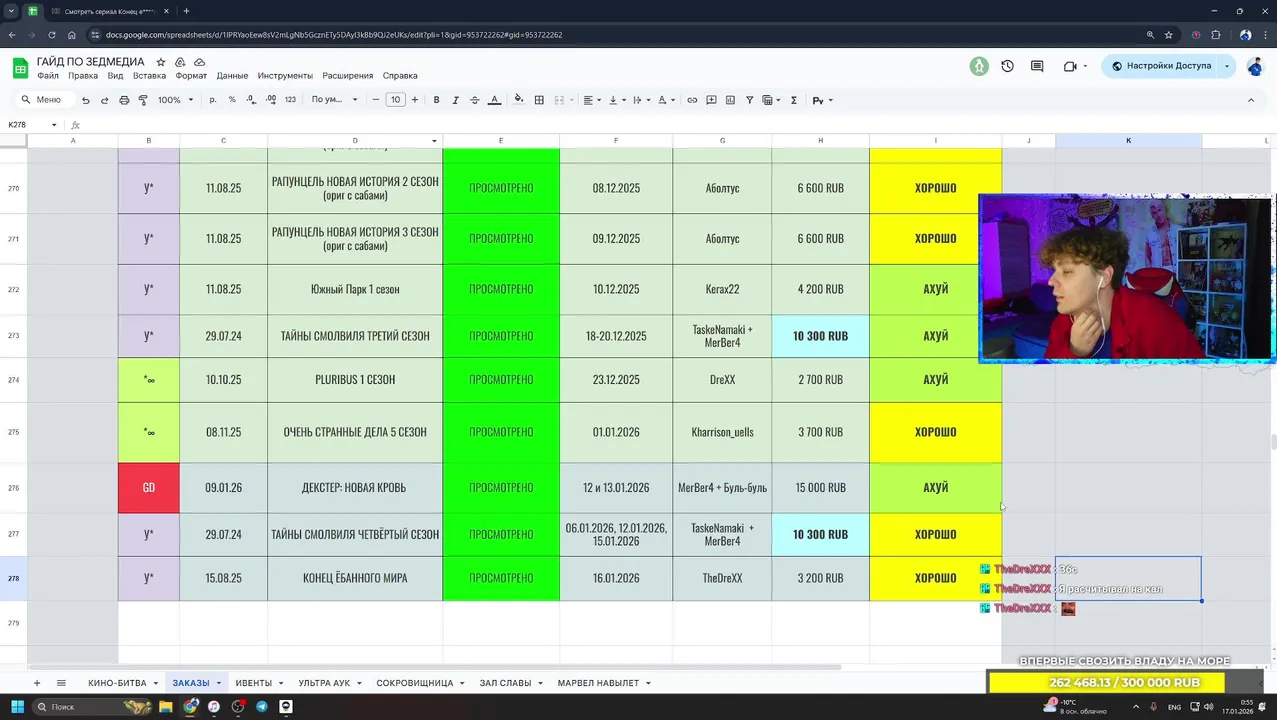Open the Данные menu

click(232, 76)
